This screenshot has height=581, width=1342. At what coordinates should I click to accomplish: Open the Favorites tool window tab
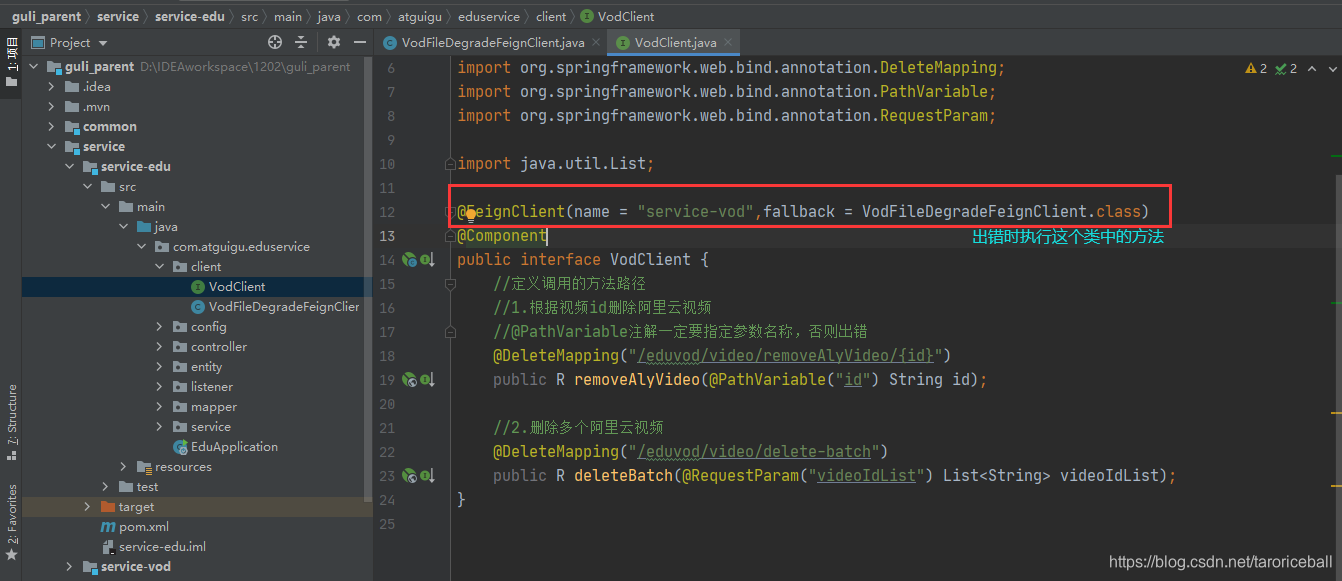pos(11,521)
